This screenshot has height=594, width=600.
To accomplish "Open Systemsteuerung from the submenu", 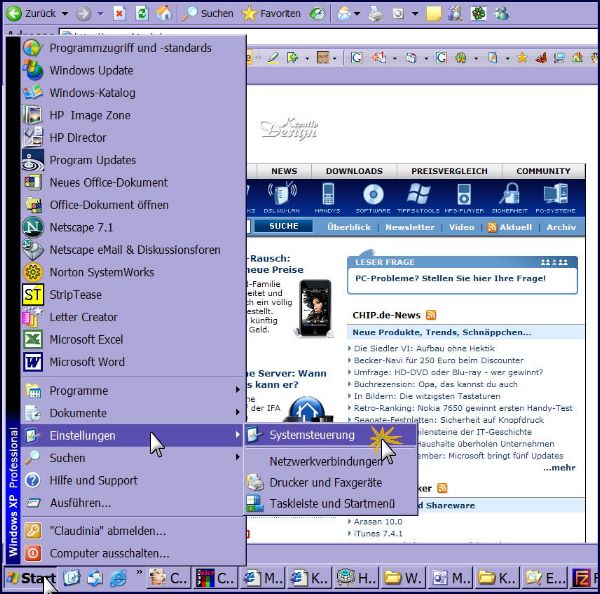I will [x=331, y=435].
